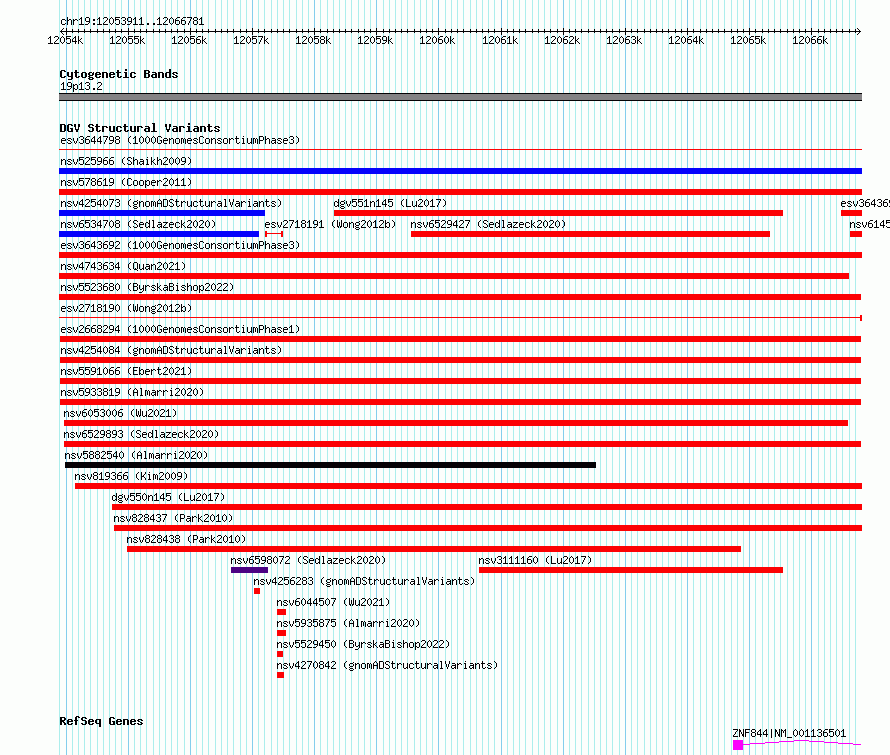Select the nsv4254084 gnomADStructuralVariants label

pos(171,350)
